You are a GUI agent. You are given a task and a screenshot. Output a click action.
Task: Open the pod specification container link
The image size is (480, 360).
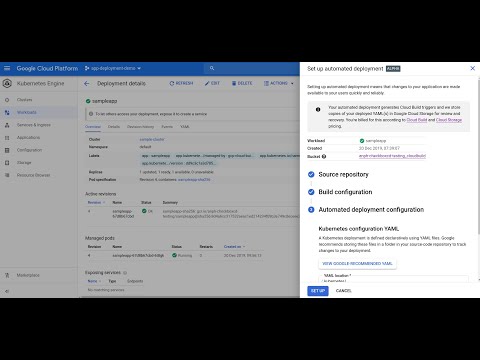pos(194,179)
